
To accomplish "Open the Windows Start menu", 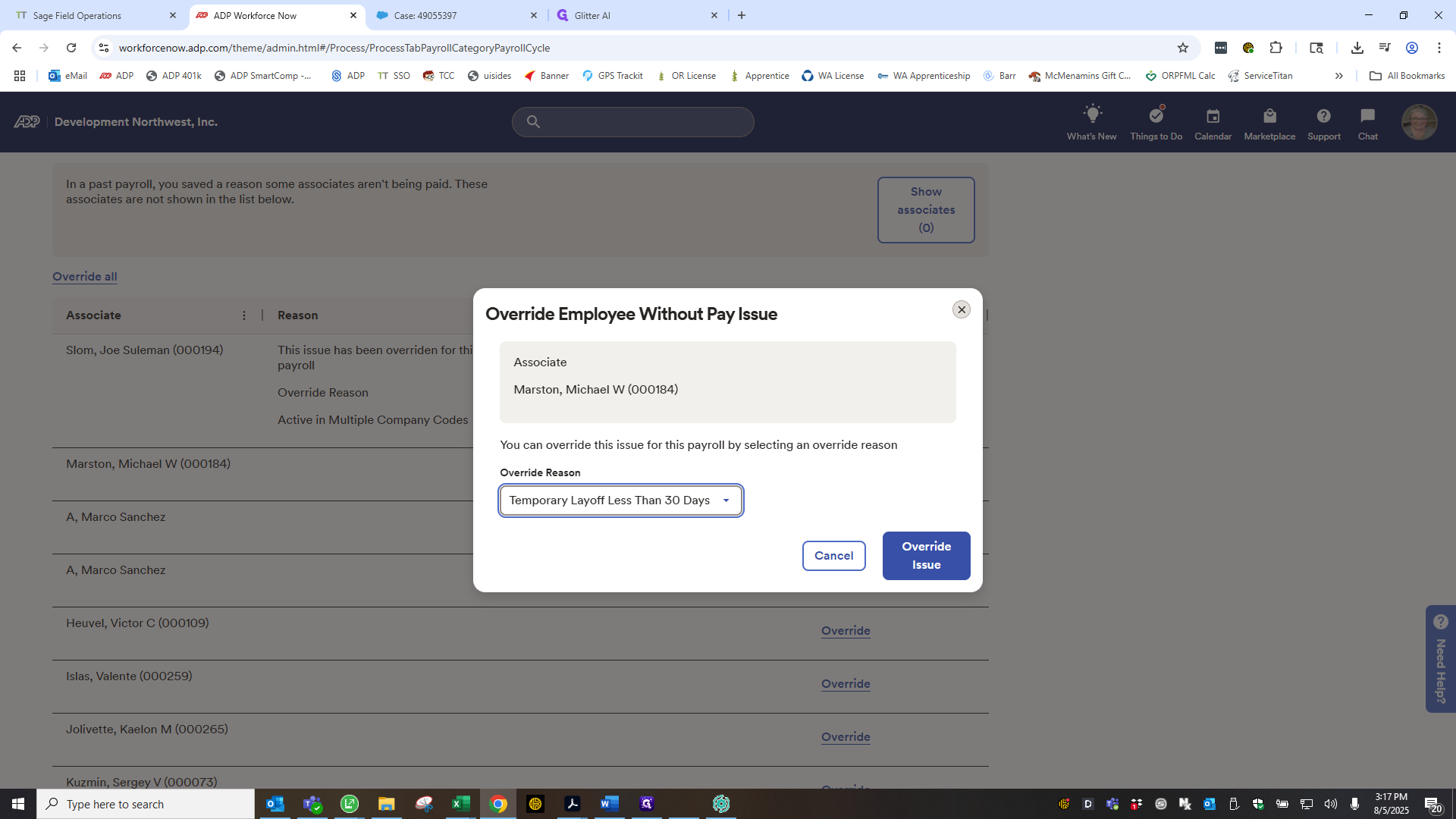I will [x=18, y=804].
